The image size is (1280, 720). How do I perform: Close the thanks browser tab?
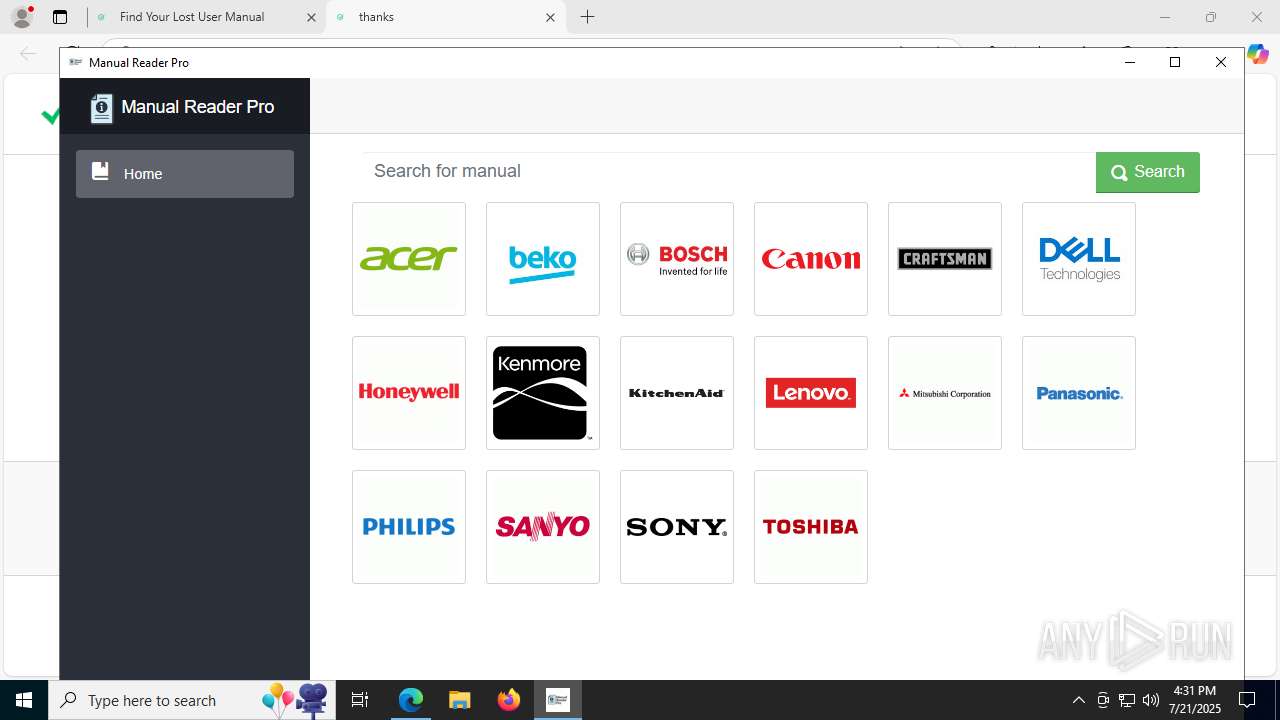coord(550,17)
